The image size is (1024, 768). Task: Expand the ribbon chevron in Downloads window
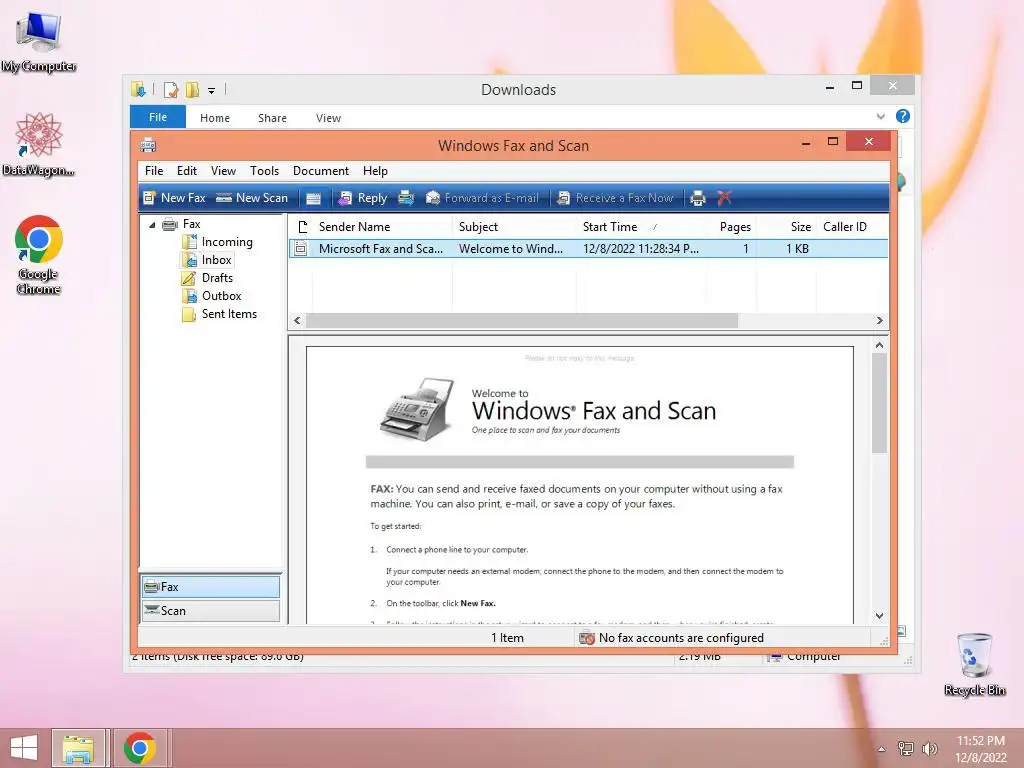coord(880,116)
